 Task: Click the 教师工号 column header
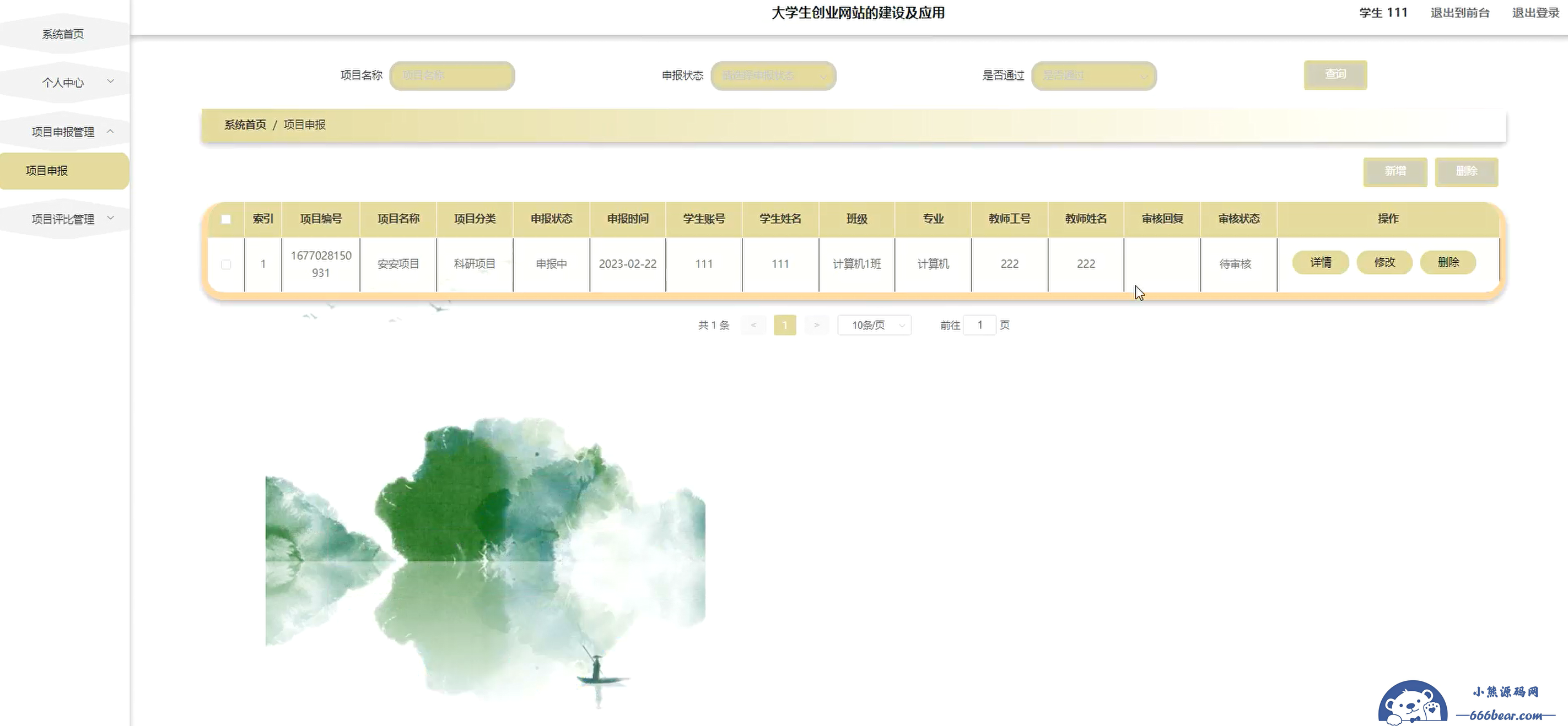1010,219
